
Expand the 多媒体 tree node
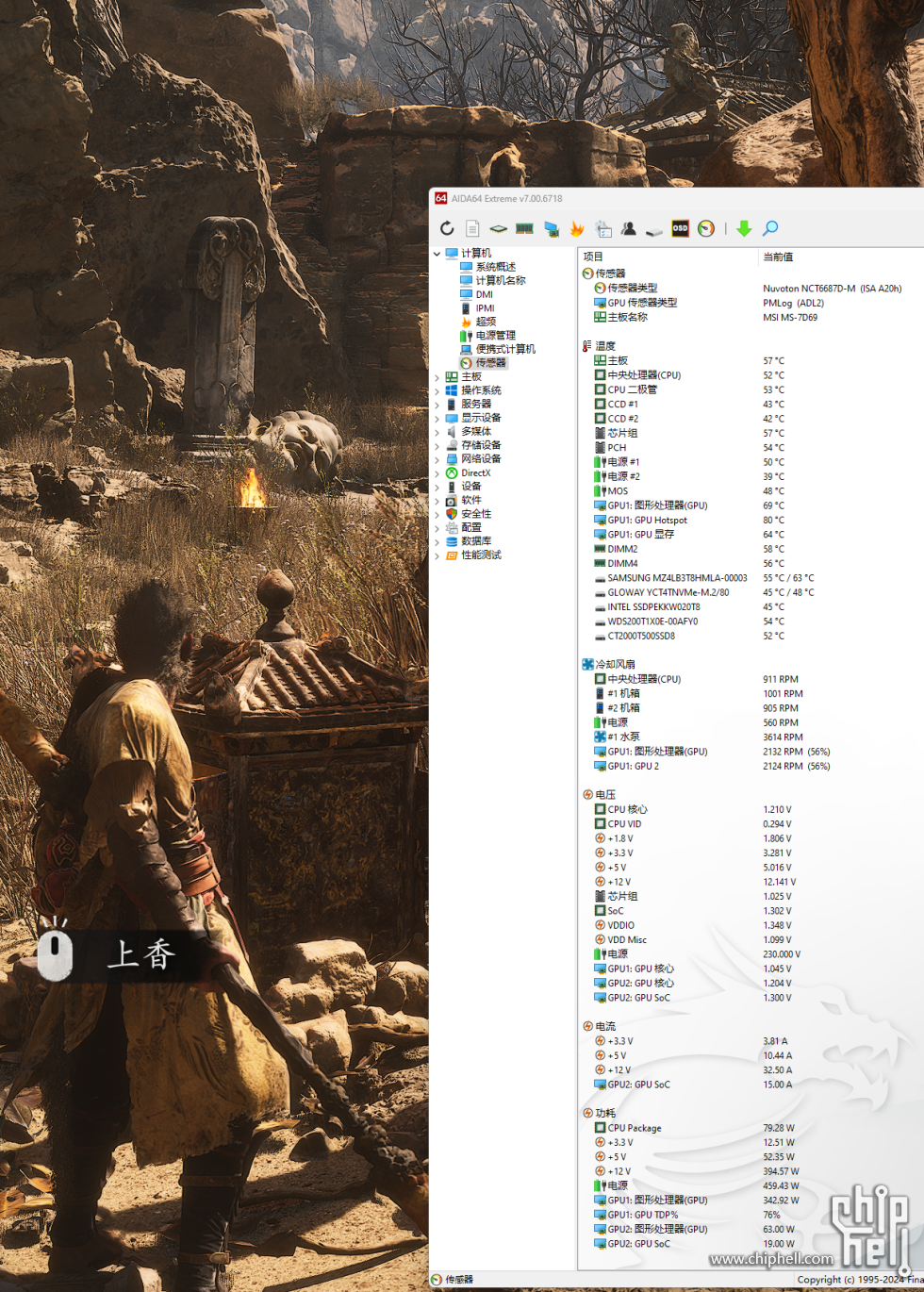point(437,432)
